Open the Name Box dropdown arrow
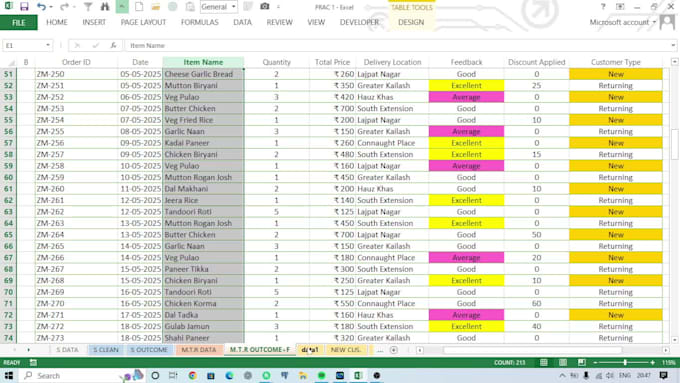 [x=48, y=45]
